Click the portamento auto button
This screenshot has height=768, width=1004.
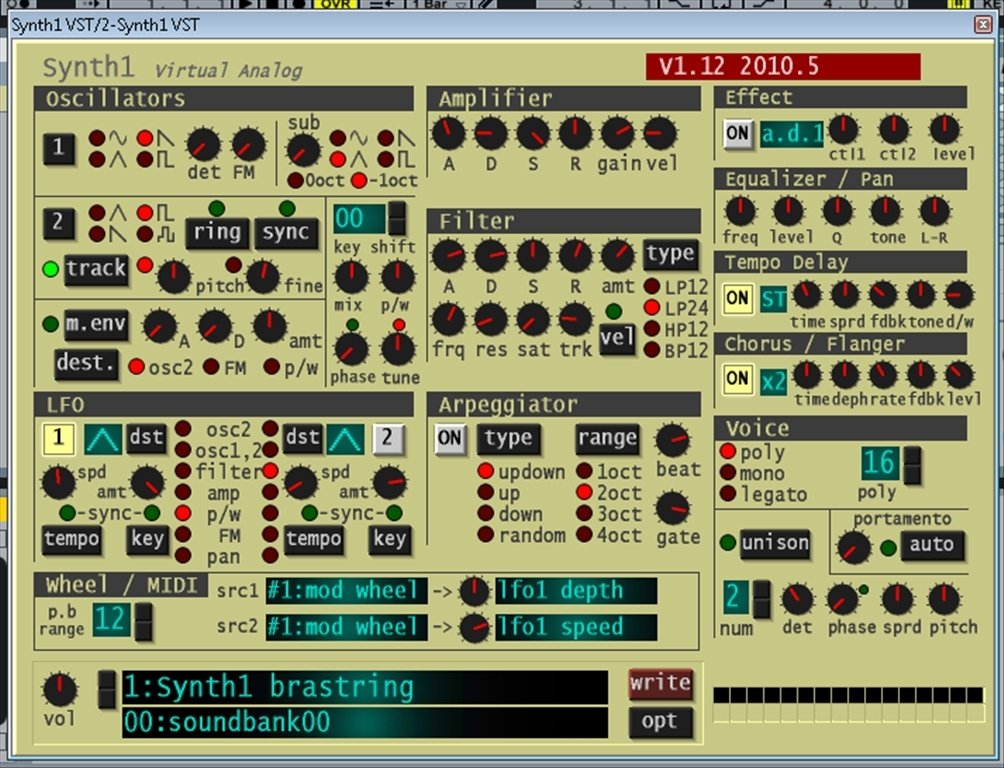pos(932,545)
